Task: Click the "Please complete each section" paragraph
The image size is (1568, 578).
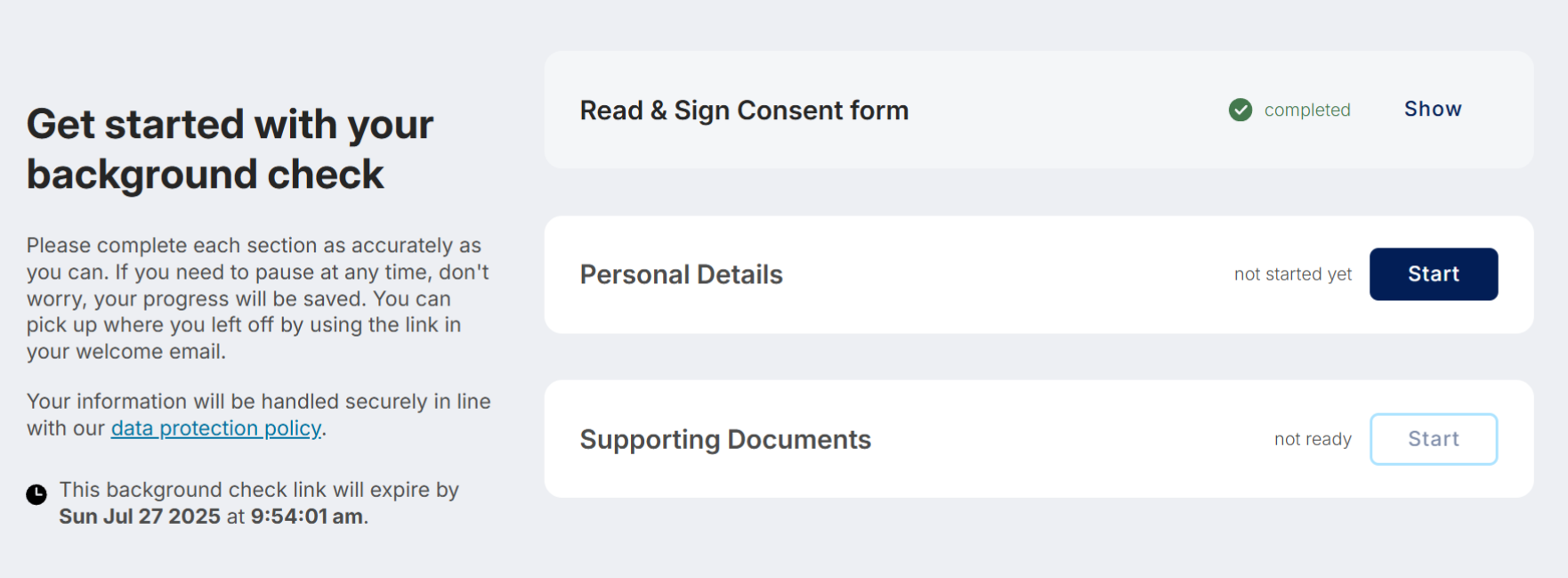Action: click(254, 246)
